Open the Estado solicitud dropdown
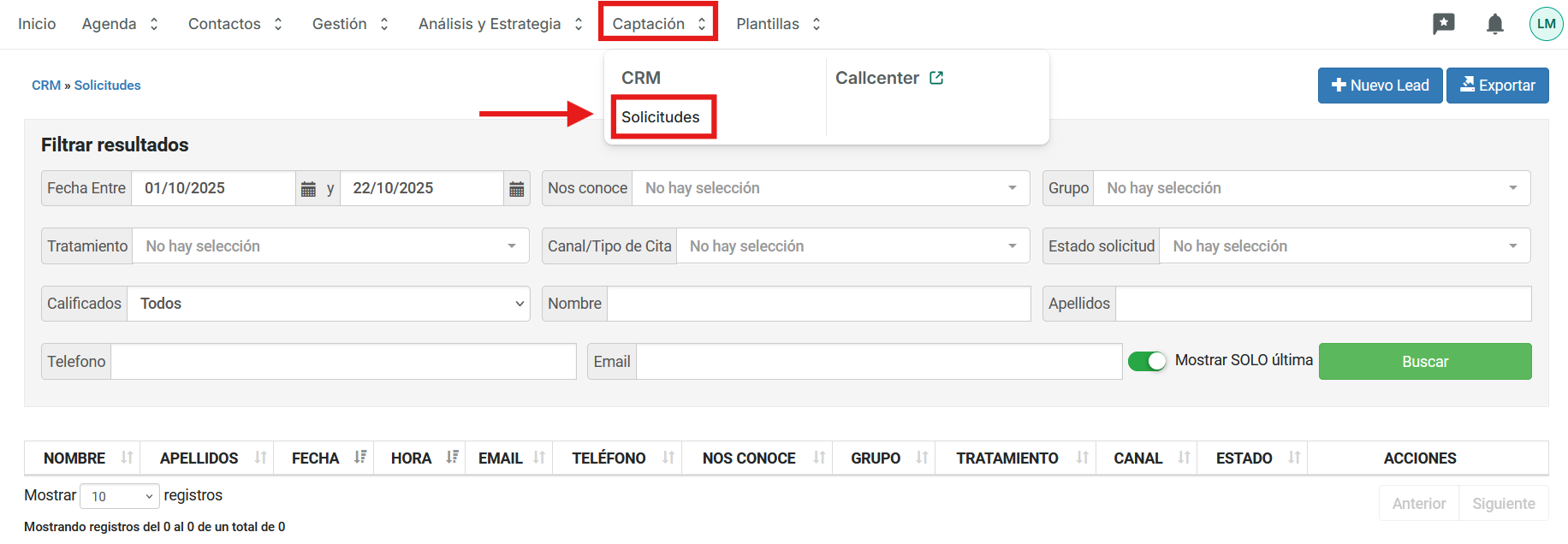 point(1344,246)
